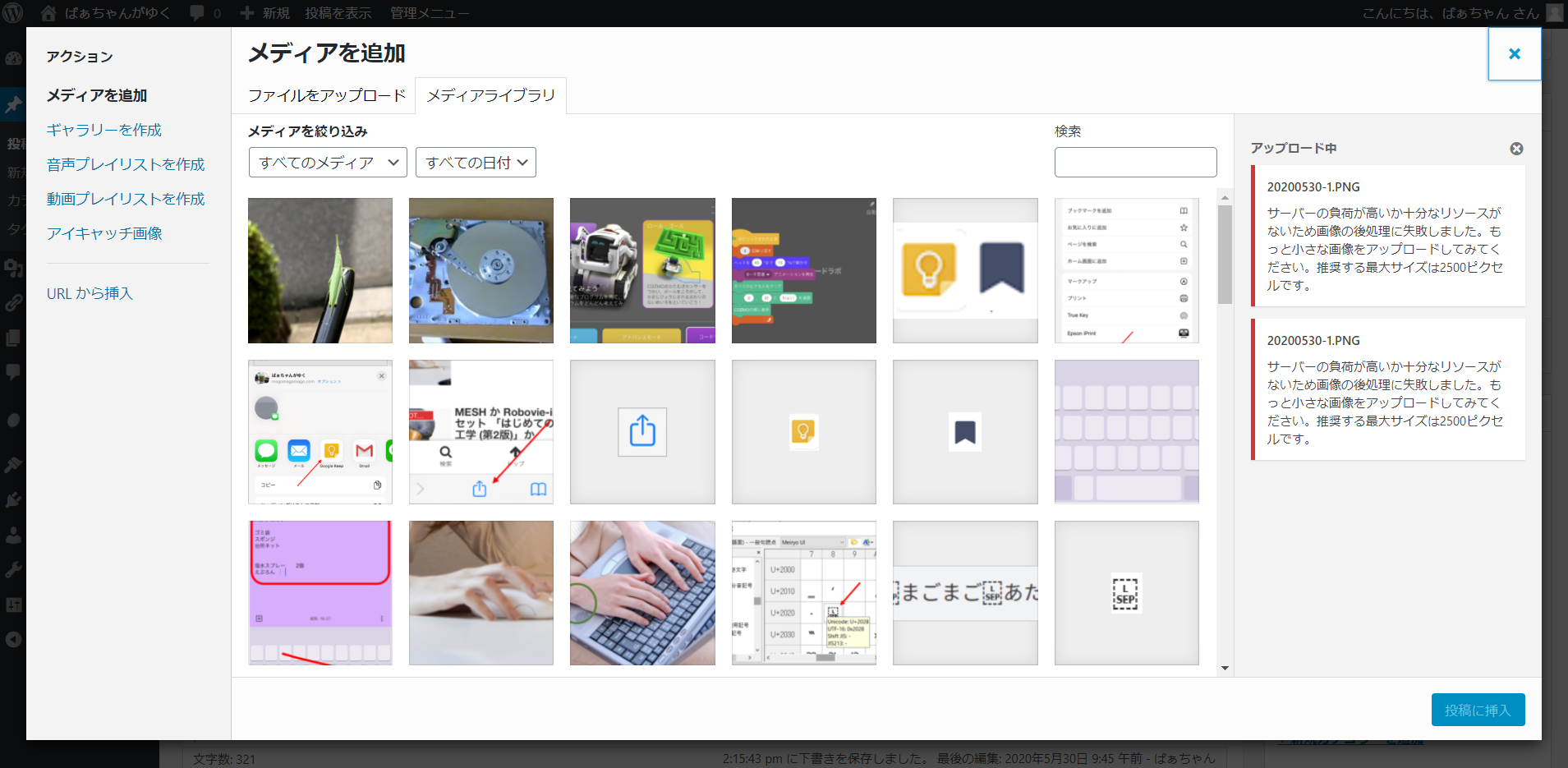1568x768 pixels.
Task: Open the Links icon in admin sidebar
Action: click(x=13, y=303)
